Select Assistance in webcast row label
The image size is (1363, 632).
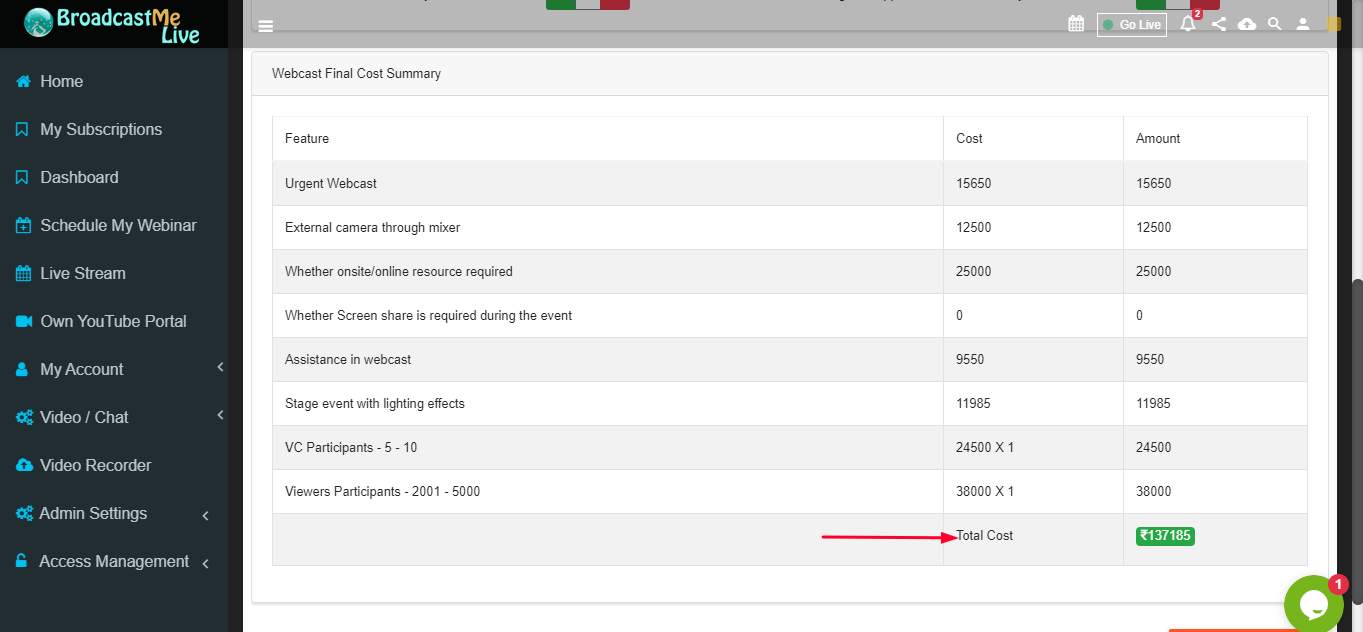(x=348, y=360)
